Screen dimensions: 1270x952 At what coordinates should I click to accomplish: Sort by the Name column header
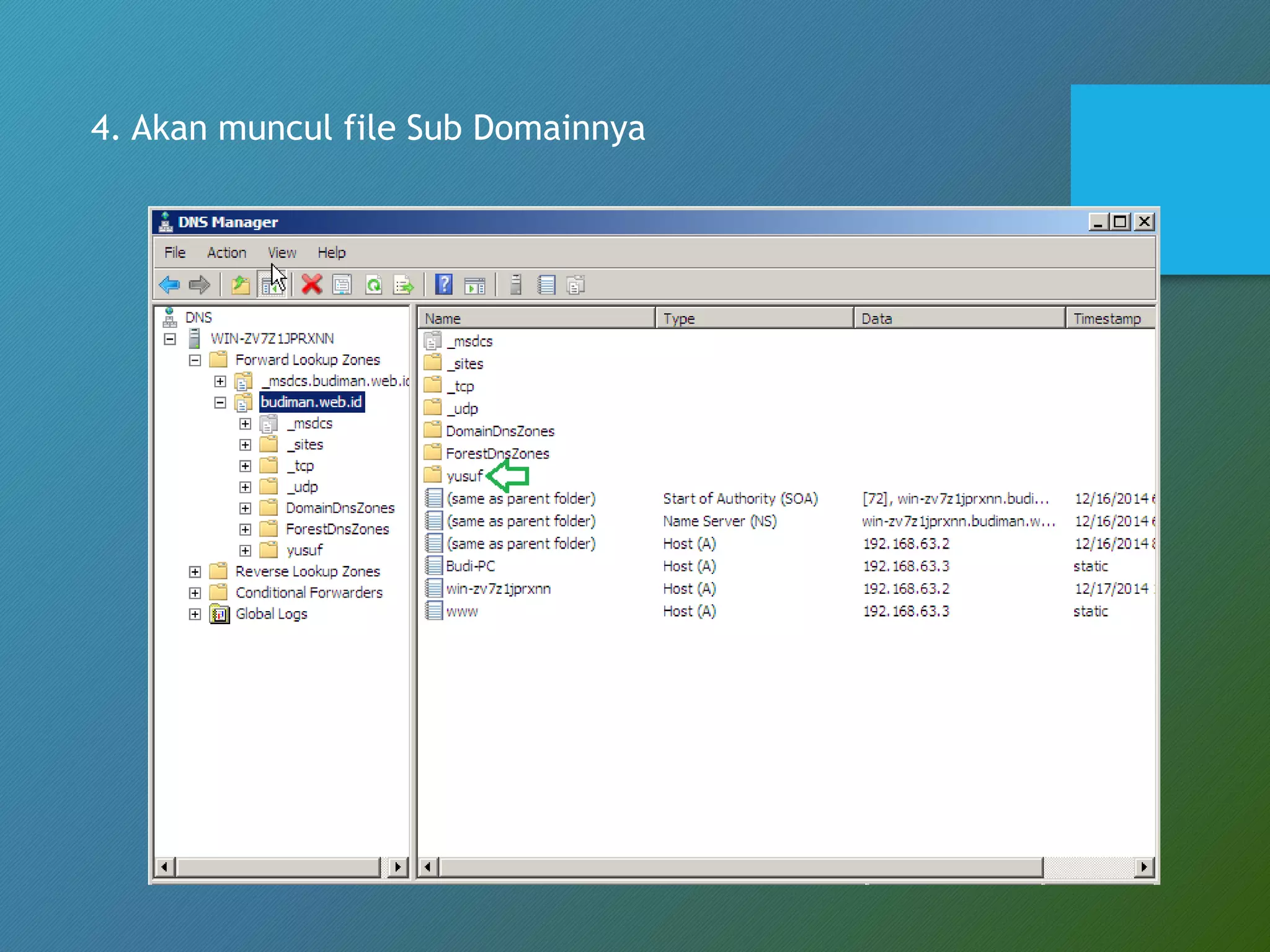tap(536, 318)
